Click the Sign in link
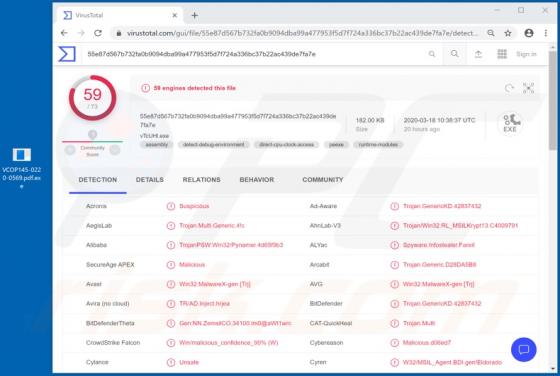Viewport: 560px width, 376px height. pos(526,54)
